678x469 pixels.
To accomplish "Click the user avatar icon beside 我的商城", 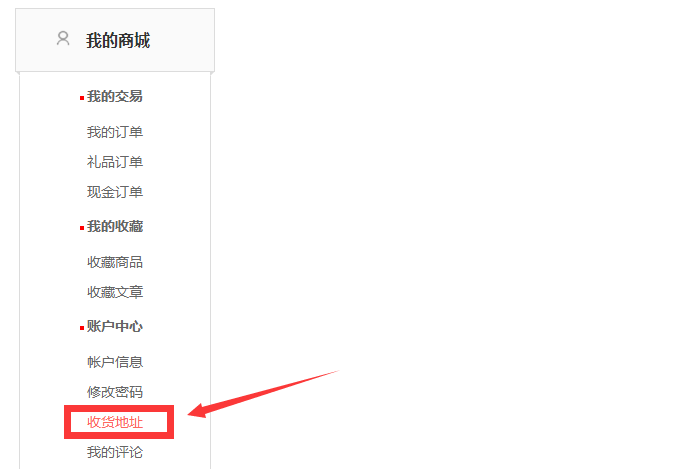I will [63, 38].
